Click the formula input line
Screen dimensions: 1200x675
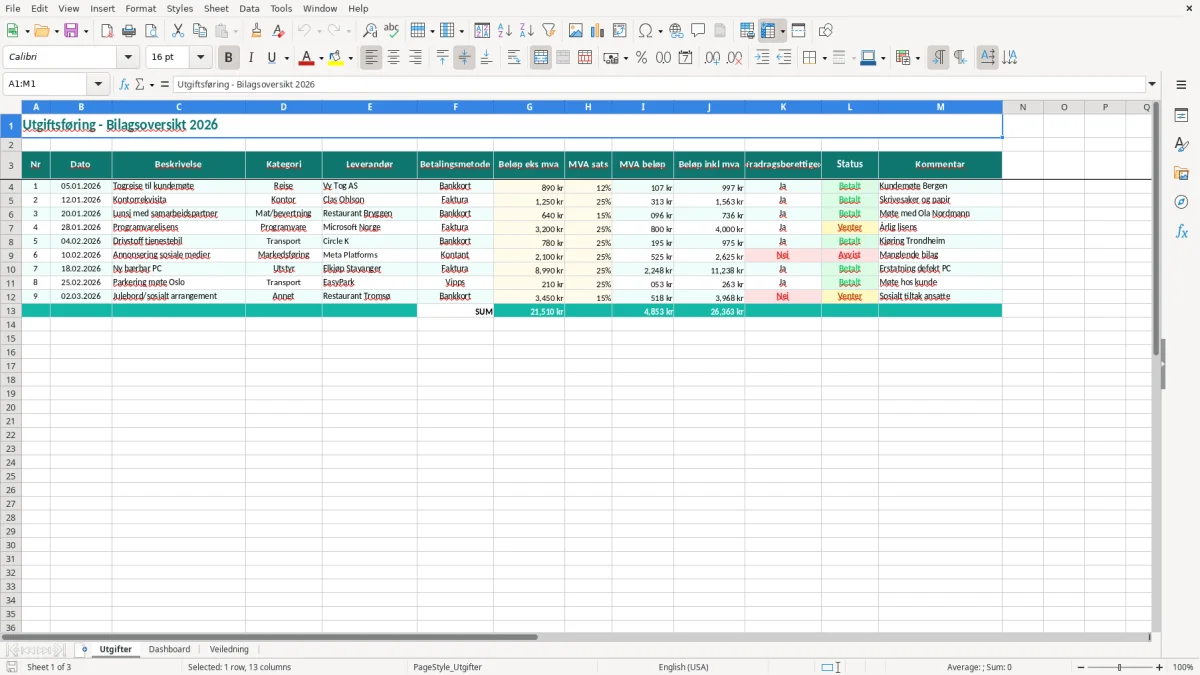tap(660, 84)
